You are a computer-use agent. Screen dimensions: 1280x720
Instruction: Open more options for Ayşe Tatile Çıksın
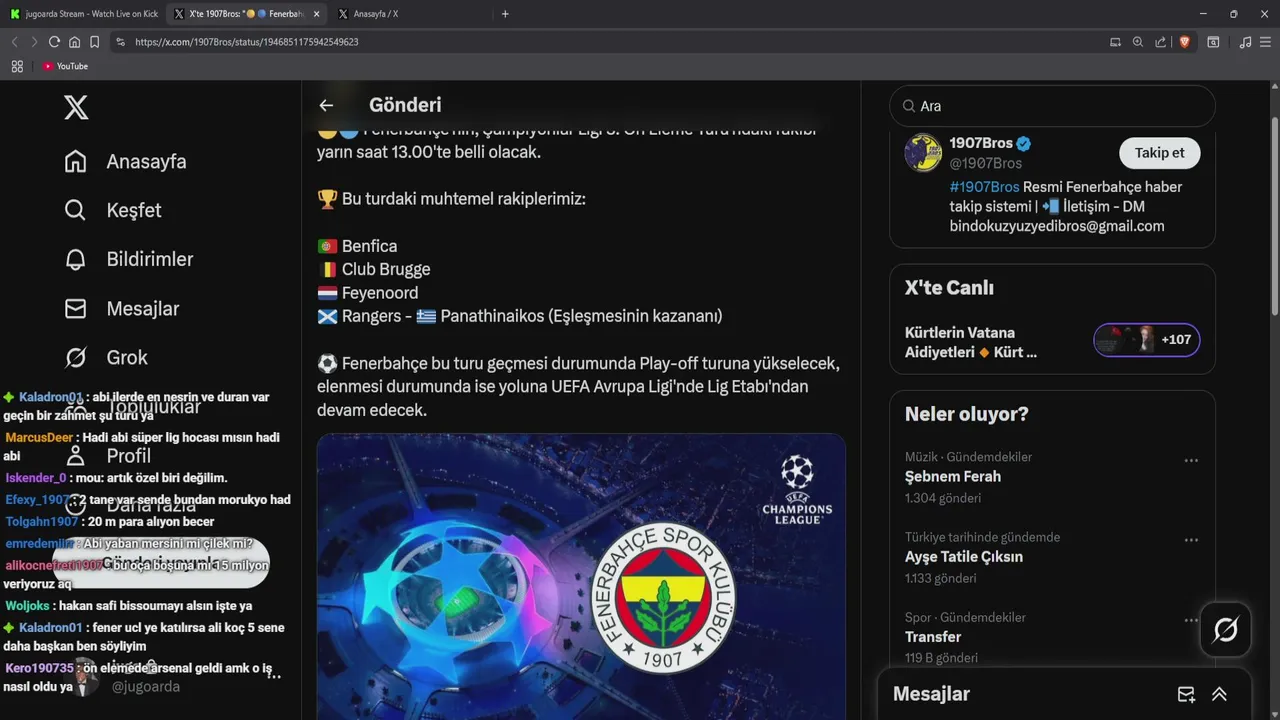[1191, 540]
